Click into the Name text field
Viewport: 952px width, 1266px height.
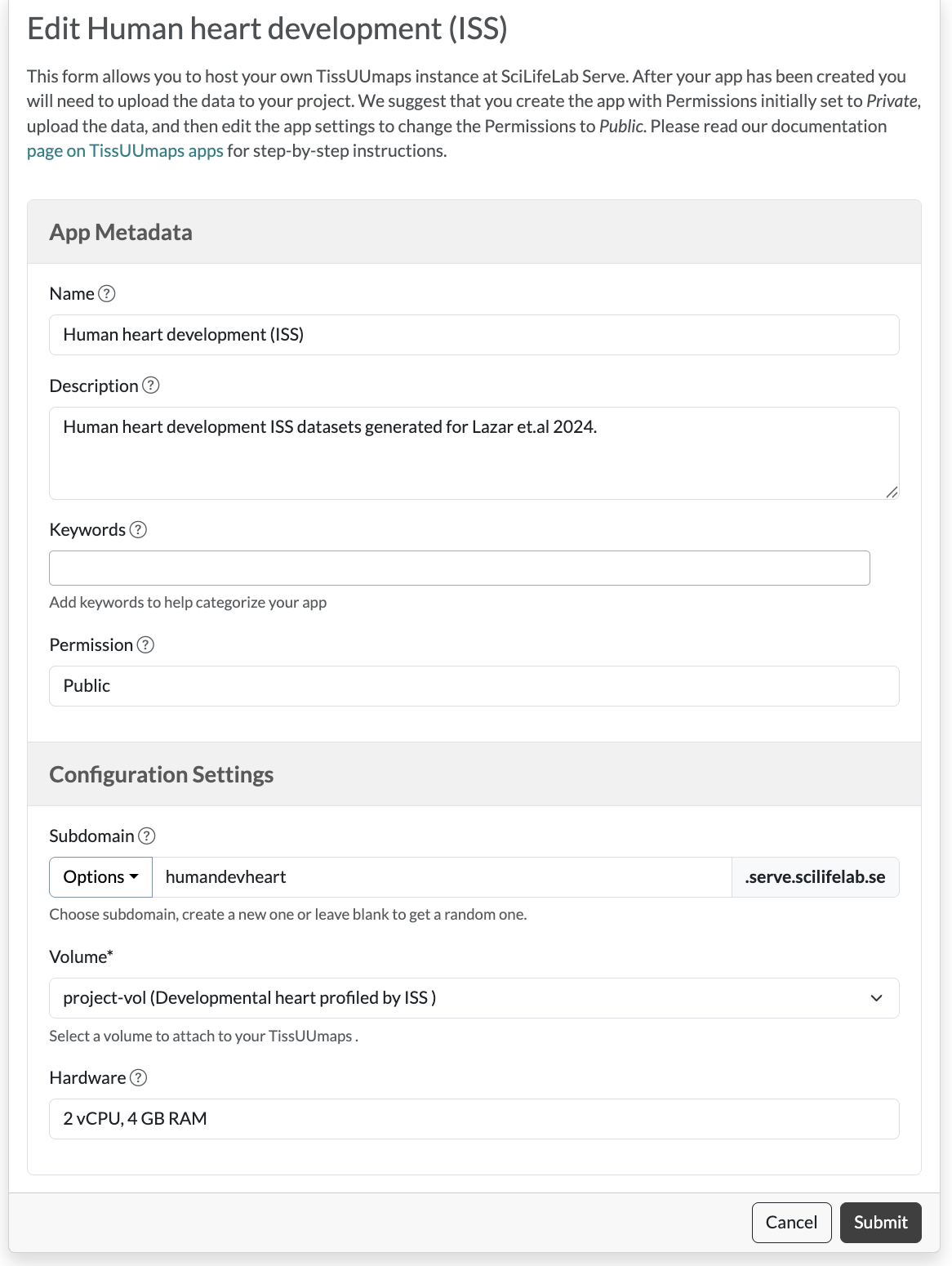(x=474, y=335)
